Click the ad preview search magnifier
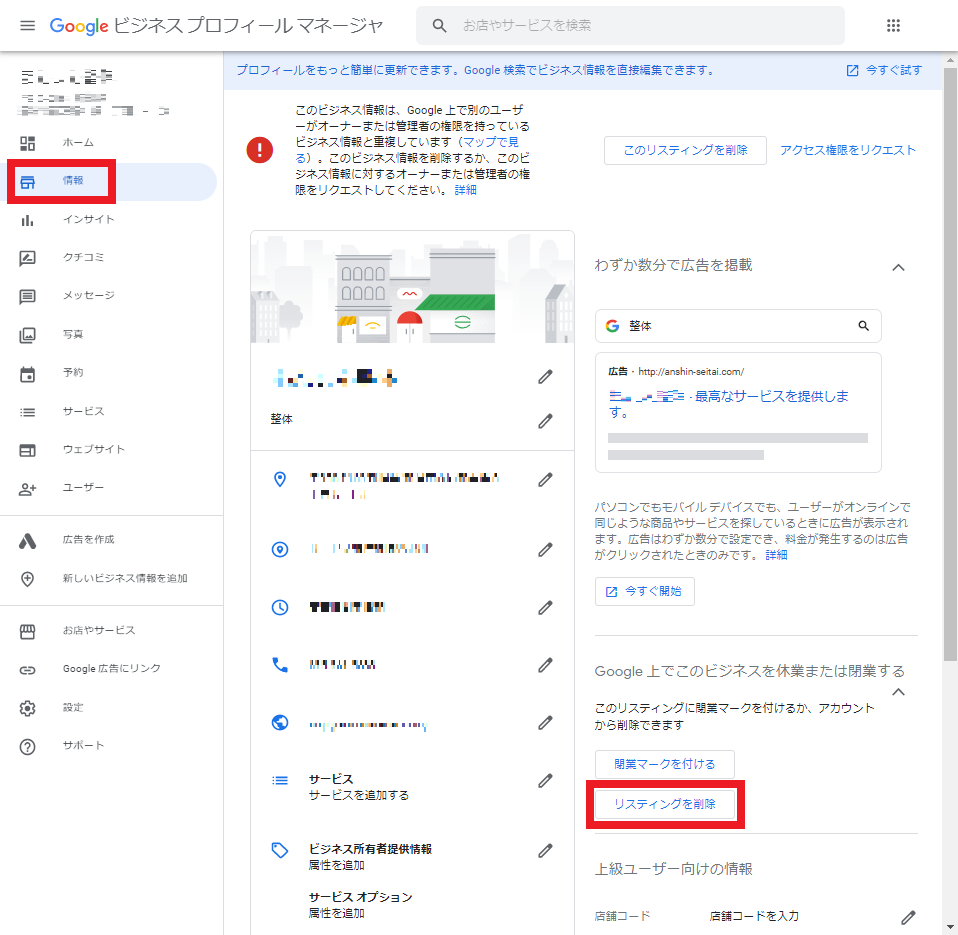This screenshot has width=958, height=935. [x=863, y=326]
